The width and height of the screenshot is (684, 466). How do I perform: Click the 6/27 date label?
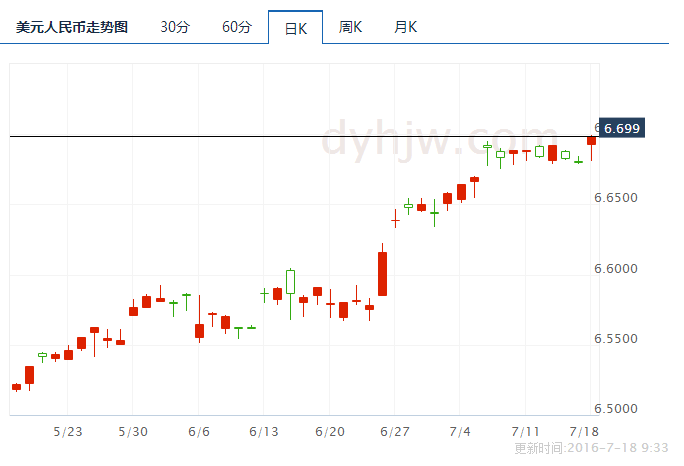[395, 432]
